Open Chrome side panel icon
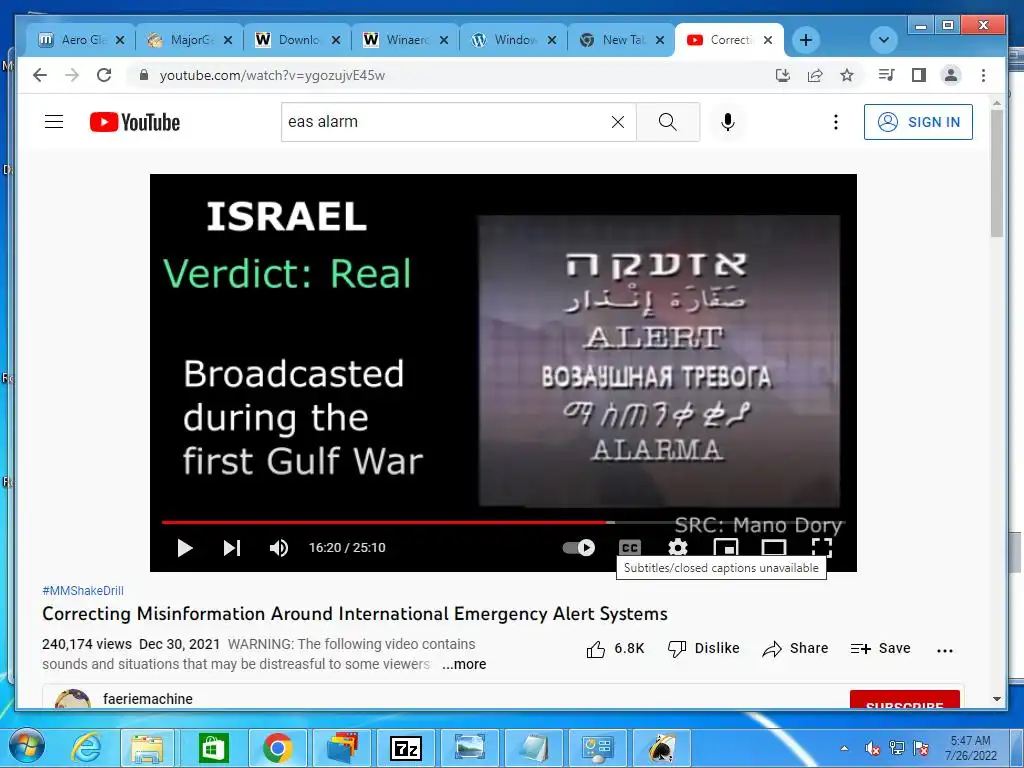Image resolution: width=1024 pixels, height=768 pixels. pos(919,75)
